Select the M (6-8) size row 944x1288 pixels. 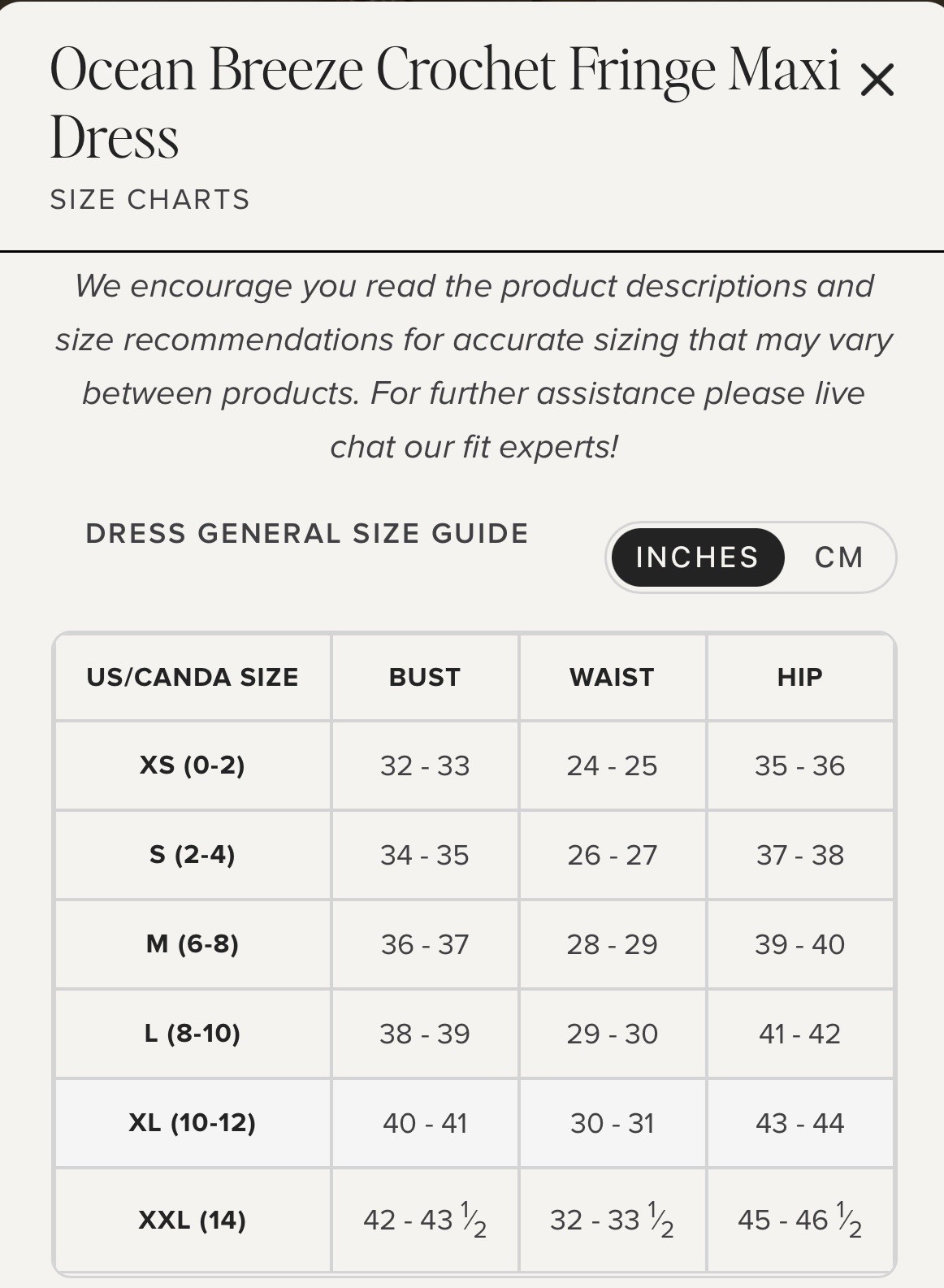(474, 944)
